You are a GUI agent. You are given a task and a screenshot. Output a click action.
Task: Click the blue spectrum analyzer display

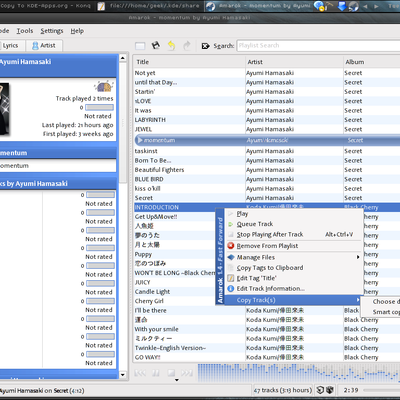pyautogui.click(x=298, y=373)
